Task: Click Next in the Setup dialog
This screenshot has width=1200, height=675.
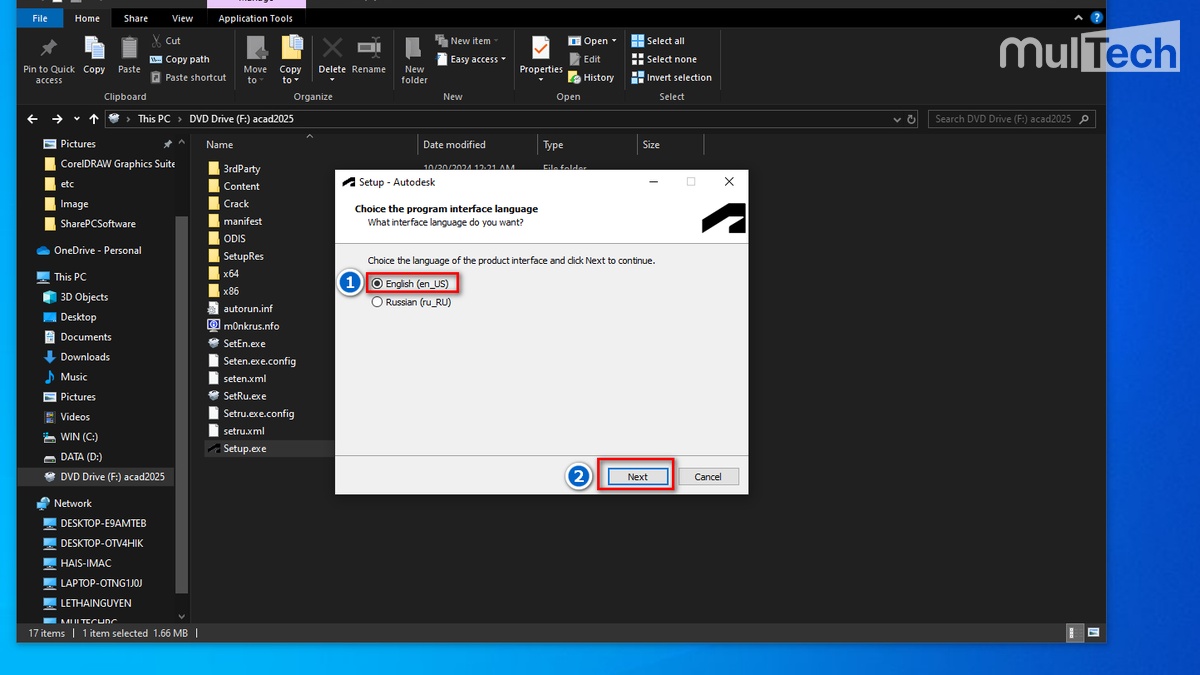Action: point(637,477)
